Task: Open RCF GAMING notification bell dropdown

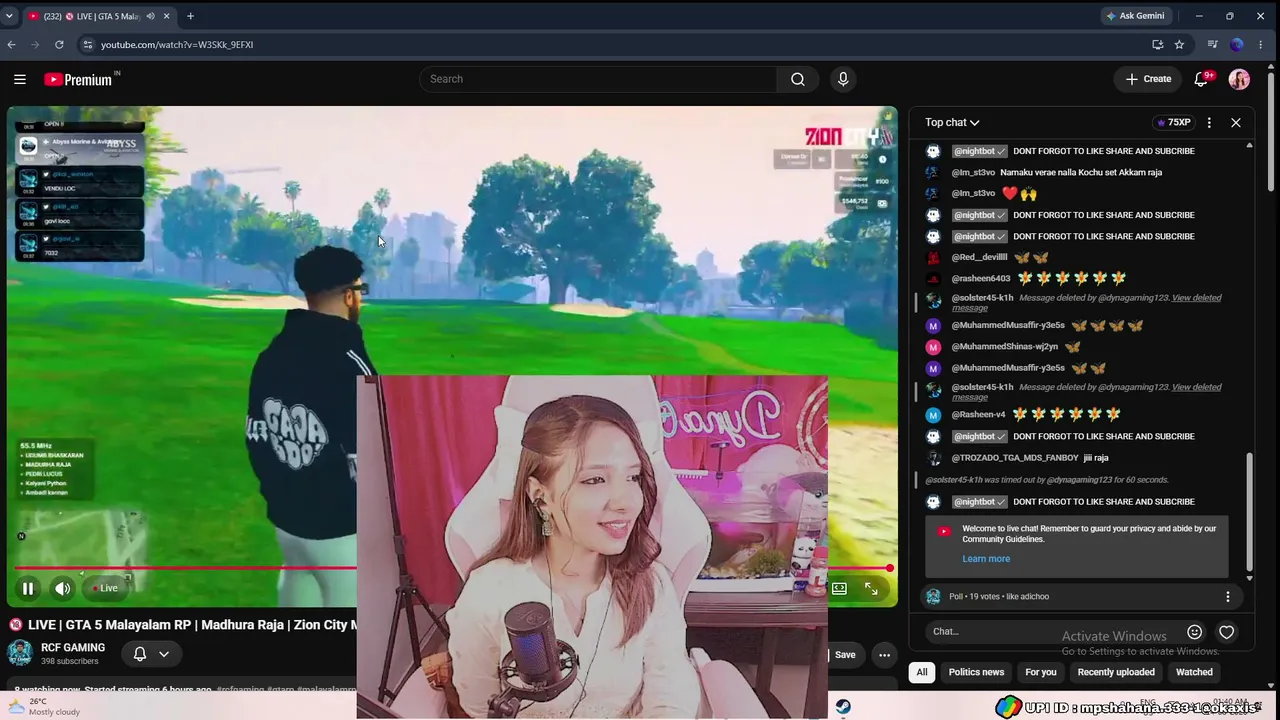Action: pos(151,654)
